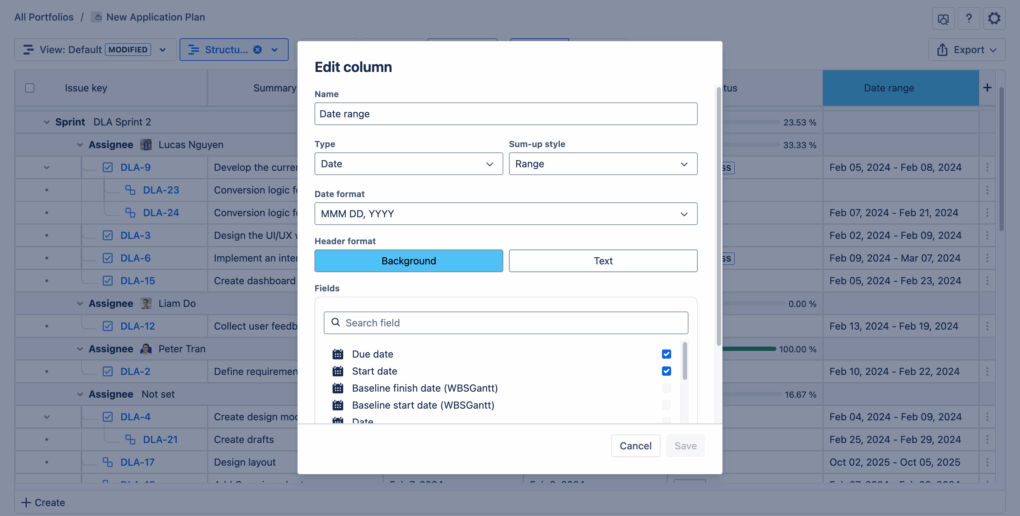
Task: Open the Sum-up style dropdown showing Range
Action: point(603,164)
